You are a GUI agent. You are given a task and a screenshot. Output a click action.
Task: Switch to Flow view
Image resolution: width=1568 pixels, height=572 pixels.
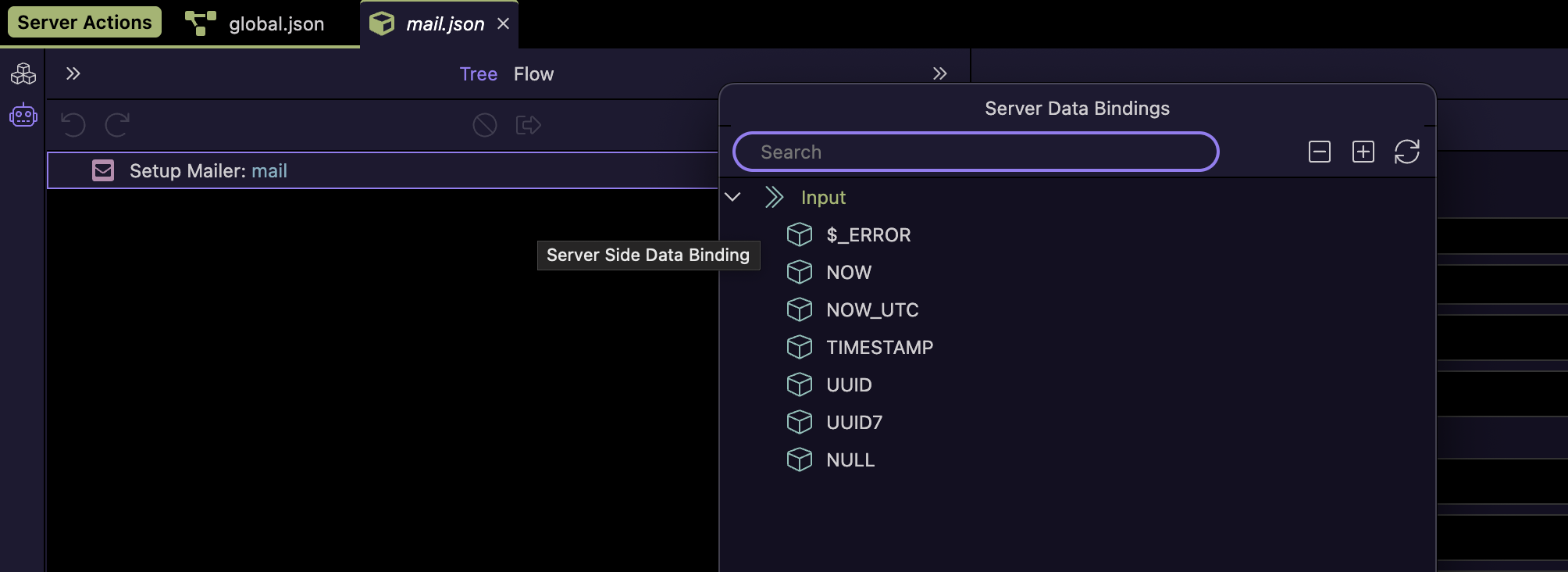pos(533,74)
